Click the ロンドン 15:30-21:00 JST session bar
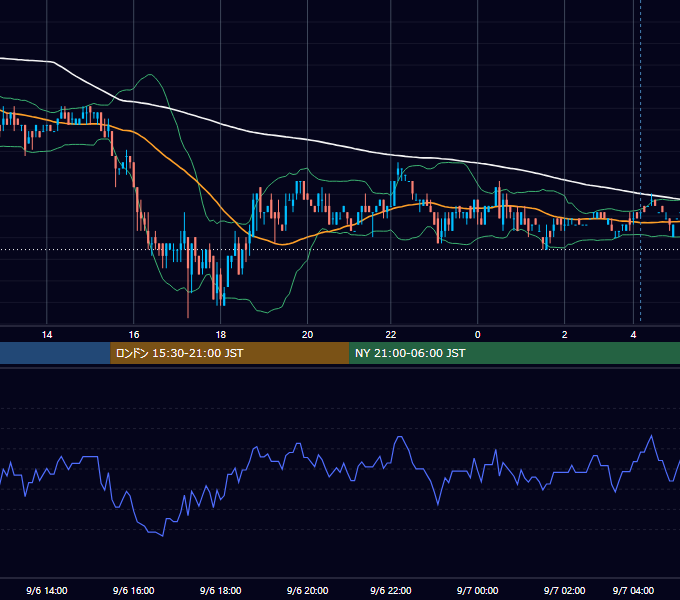680x600 pixels. [x=230, y=353]
